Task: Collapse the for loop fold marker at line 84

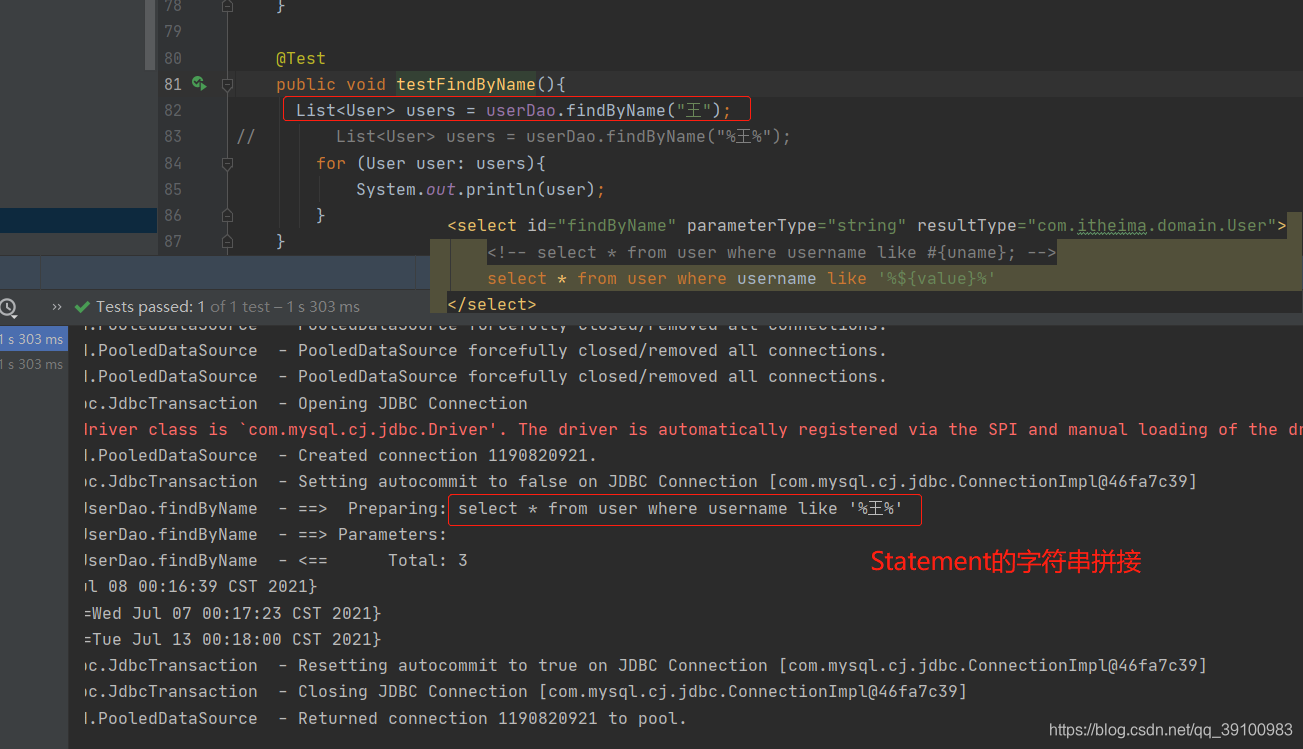Action: [227, 163]
